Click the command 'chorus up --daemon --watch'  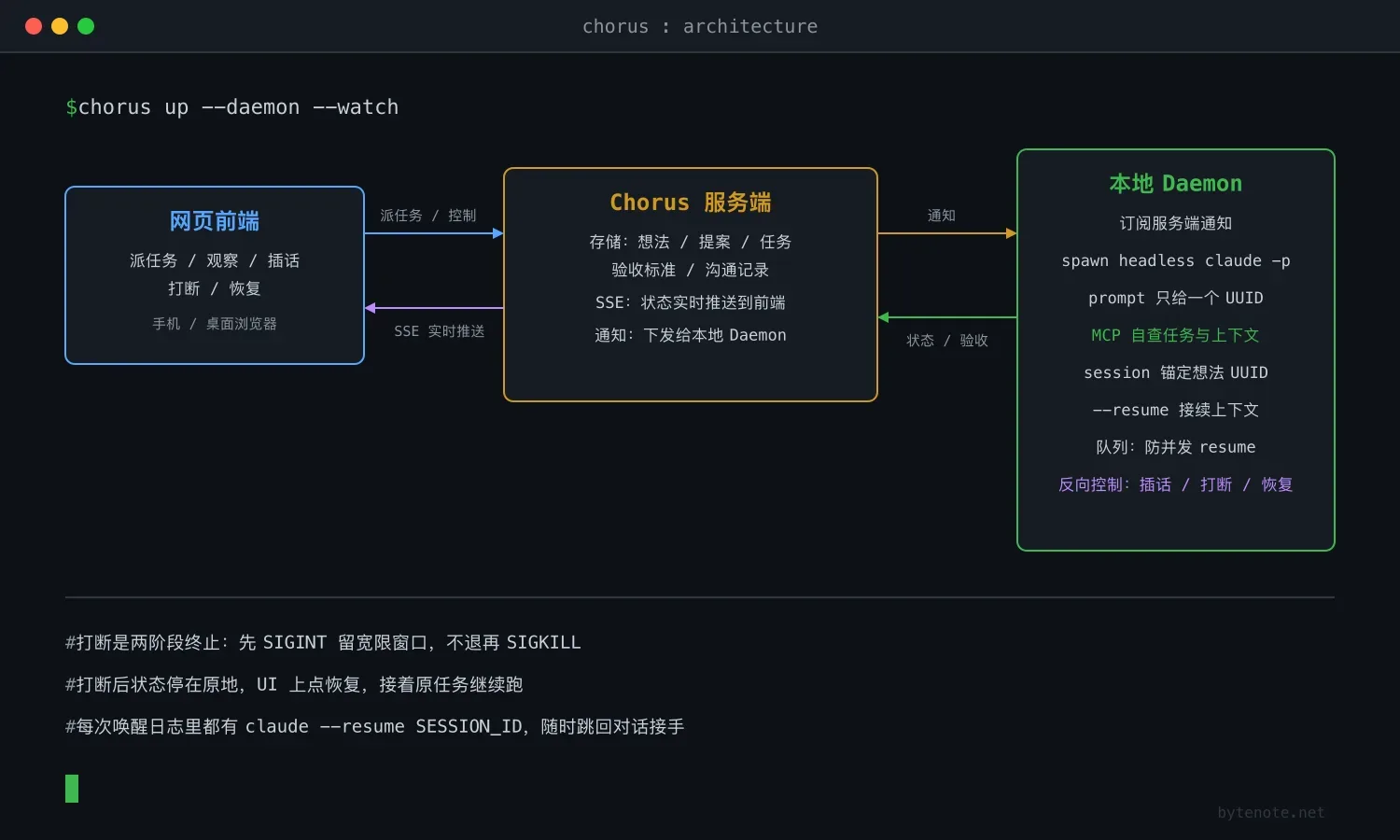238,107
